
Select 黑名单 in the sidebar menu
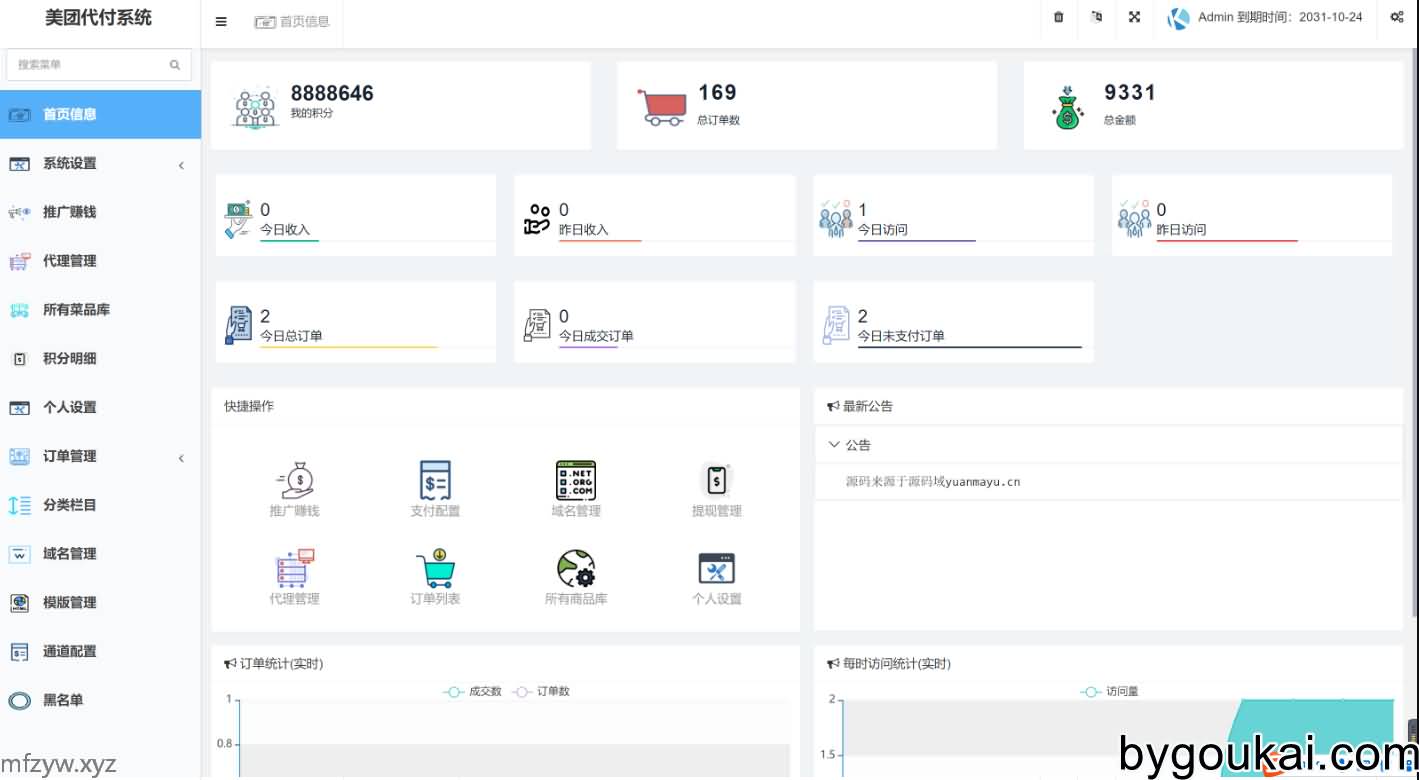(x=63, y=701)
